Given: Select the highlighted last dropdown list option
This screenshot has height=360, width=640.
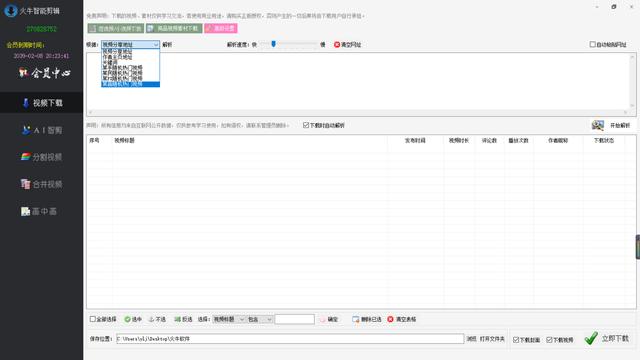Looking at the screenshot, I should point(130,84).
